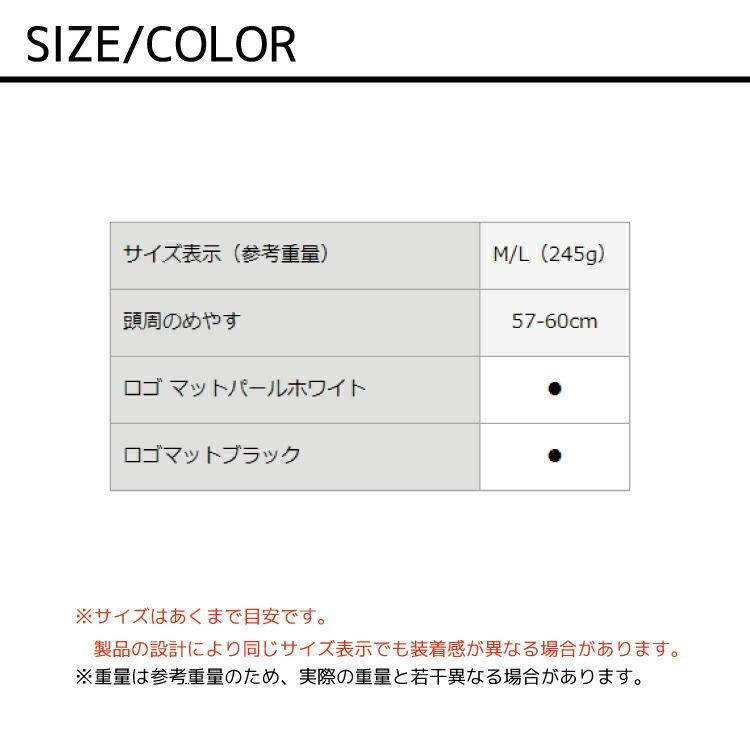Click the availability dot for matte black
This screenshot has height=750, width=750.
click(555, 455)
